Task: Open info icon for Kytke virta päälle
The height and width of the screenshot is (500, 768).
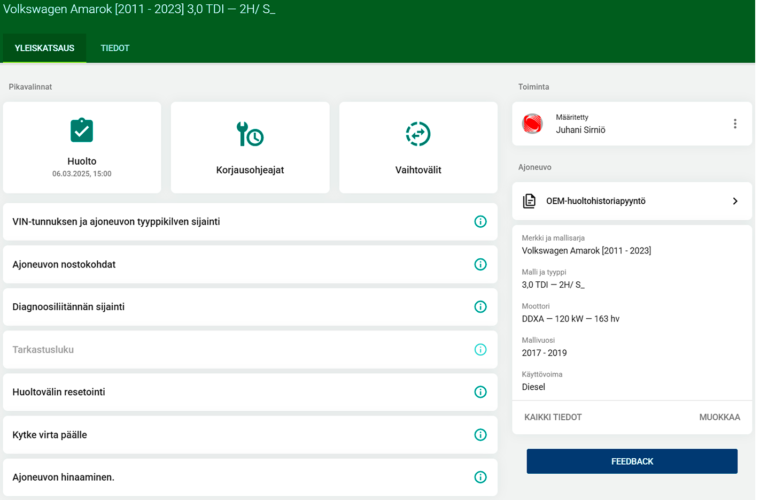Action: [x=480, y=435]
